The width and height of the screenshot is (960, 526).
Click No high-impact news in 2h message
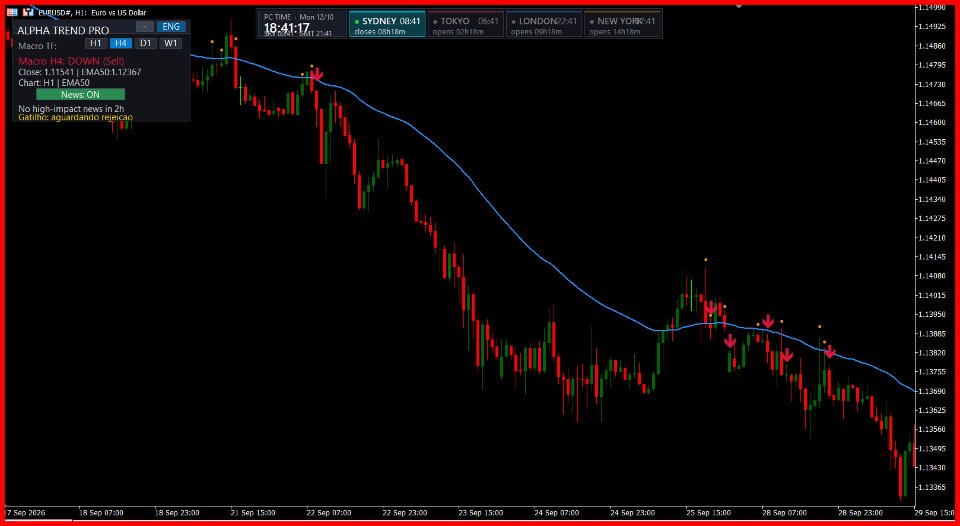click(x=71, y=108)
